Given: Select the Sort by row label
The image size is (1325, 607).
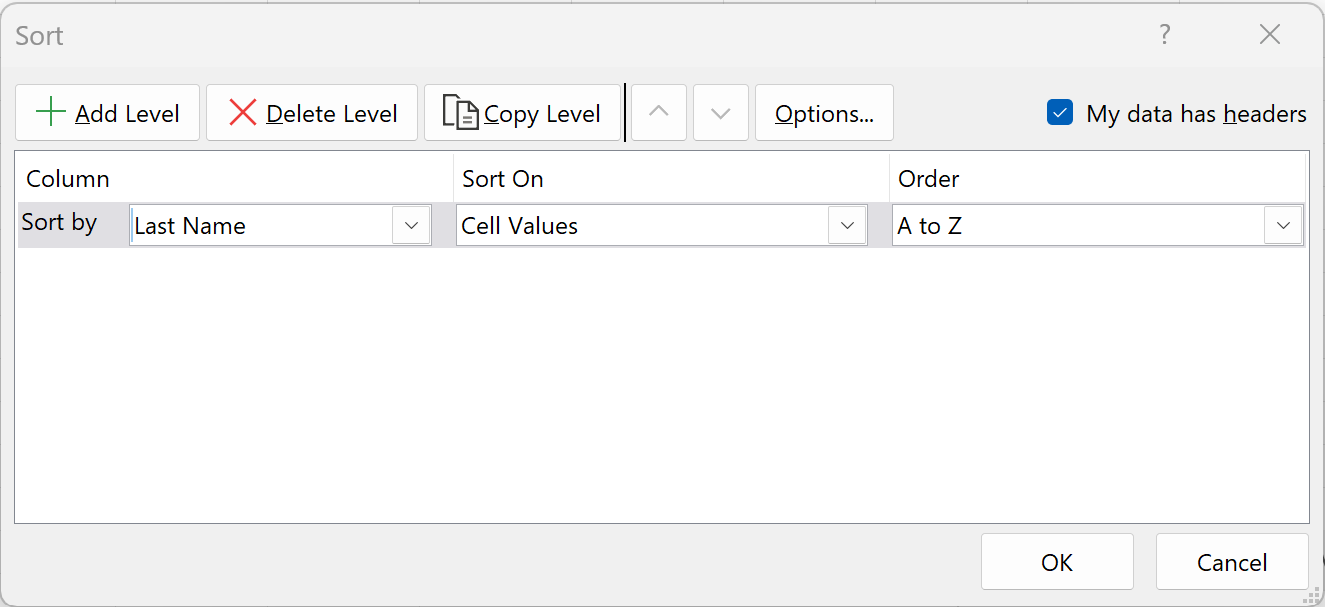Looking at the screenshot, I should pyautogui.click(x=59, y=222).
